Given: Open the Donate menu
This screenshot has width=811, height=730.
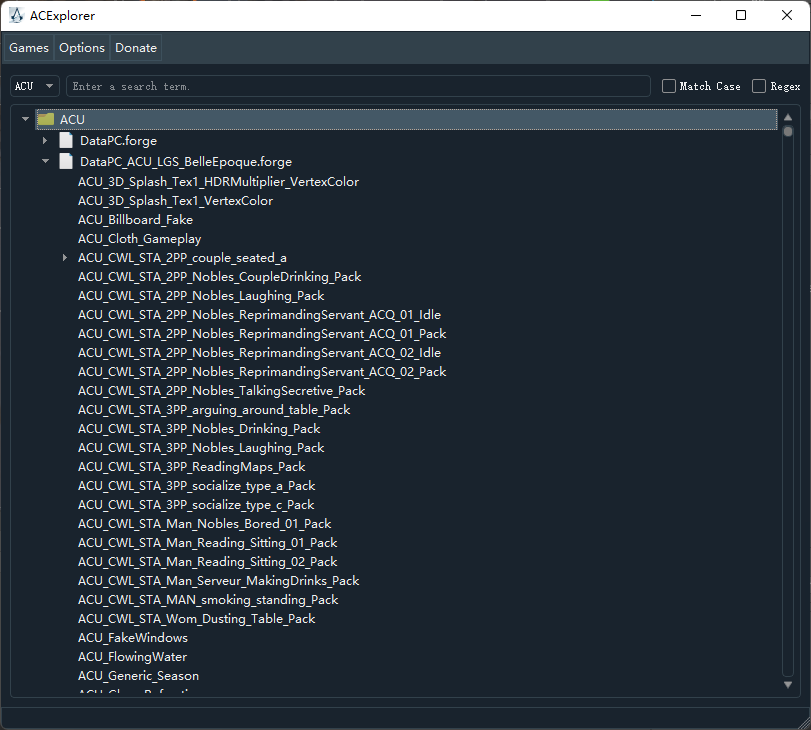Looking at the screenshot, I should coord(136,48).
